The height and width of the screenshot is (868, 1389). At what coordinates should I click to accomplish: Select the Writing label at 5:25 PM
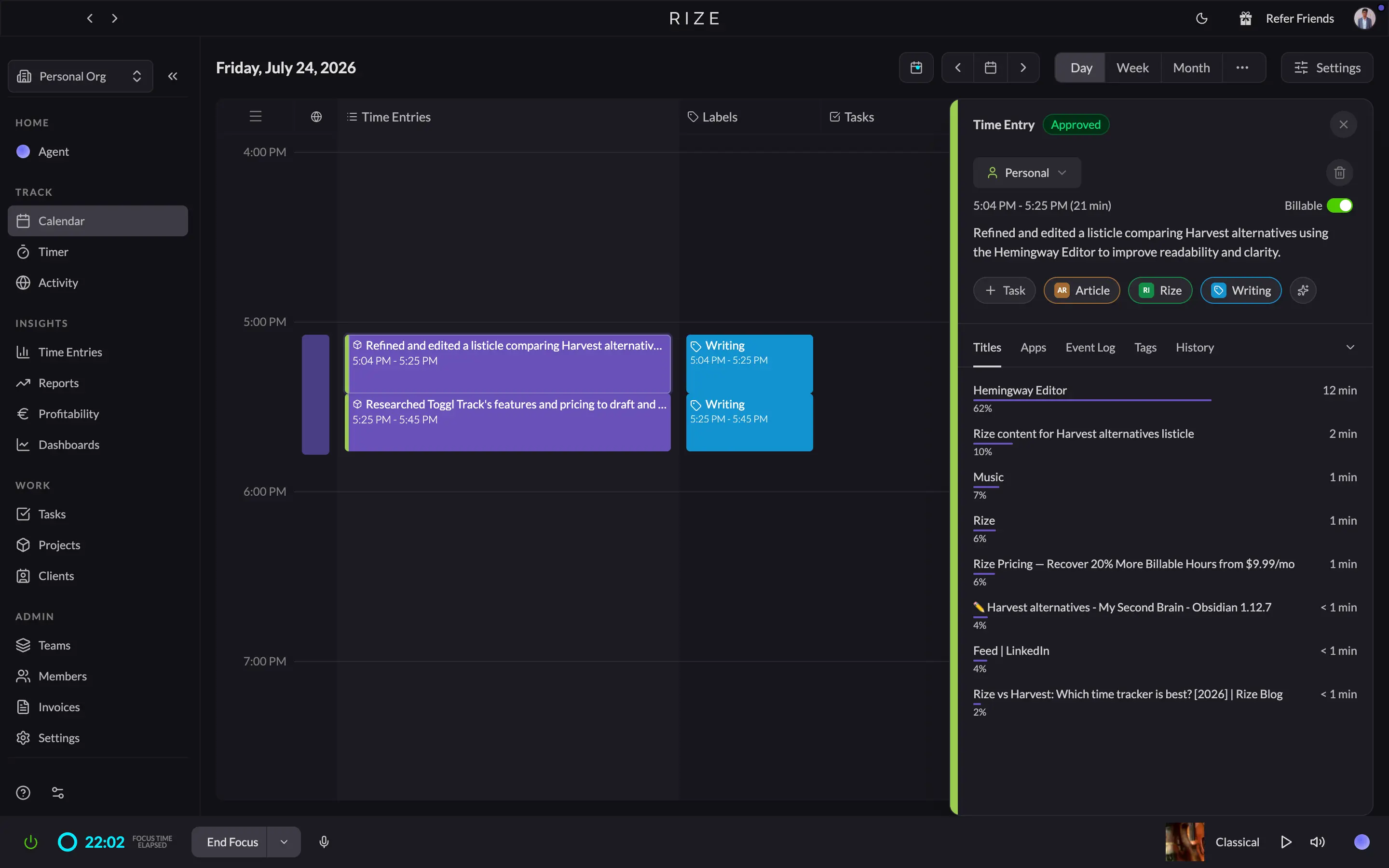749,422
